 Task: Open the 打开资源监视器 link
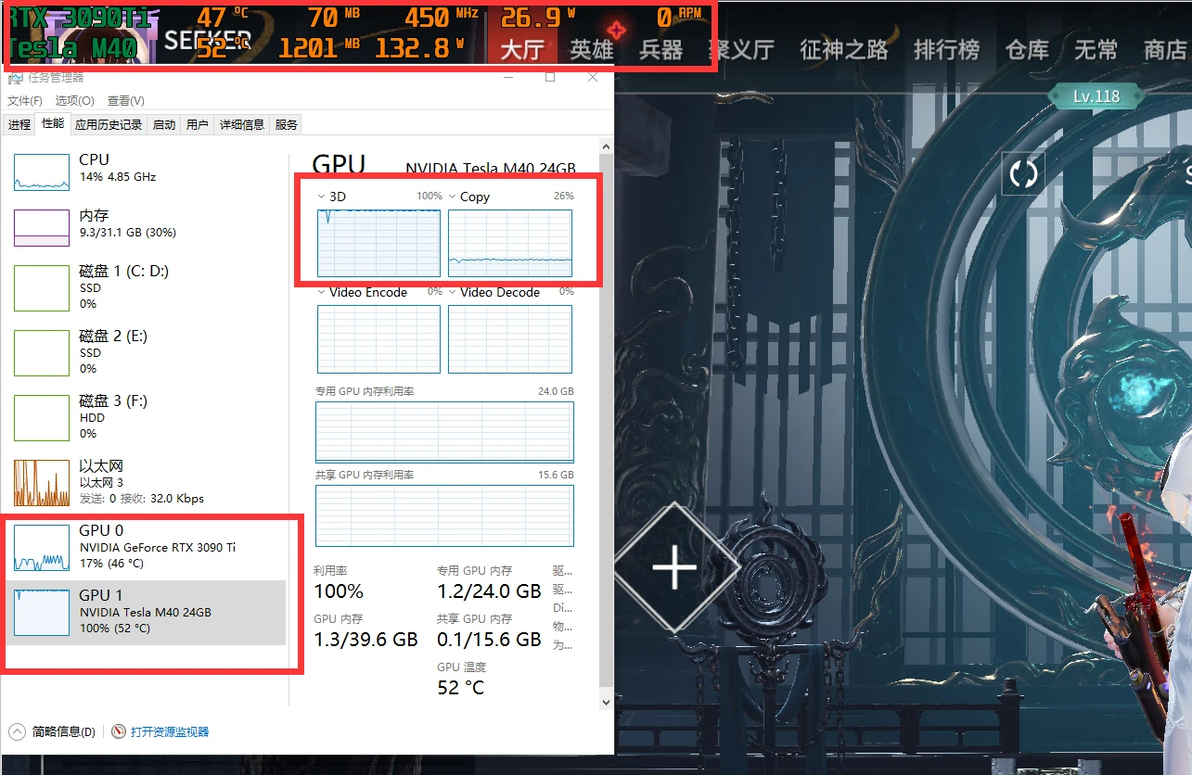[169, 732]
